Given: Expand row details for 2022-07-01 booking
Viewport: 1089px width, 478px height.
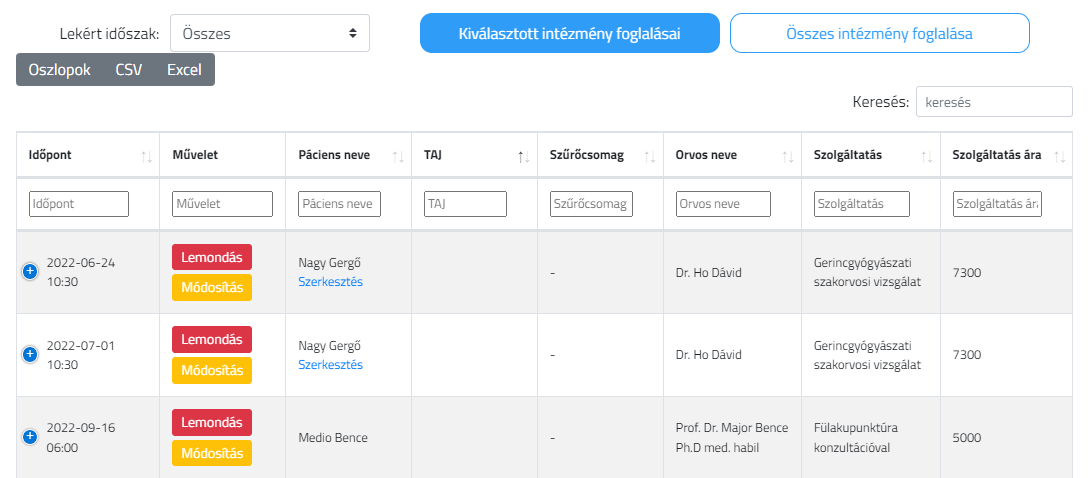Looking at the screenshot, I should [x=29, y=354].
